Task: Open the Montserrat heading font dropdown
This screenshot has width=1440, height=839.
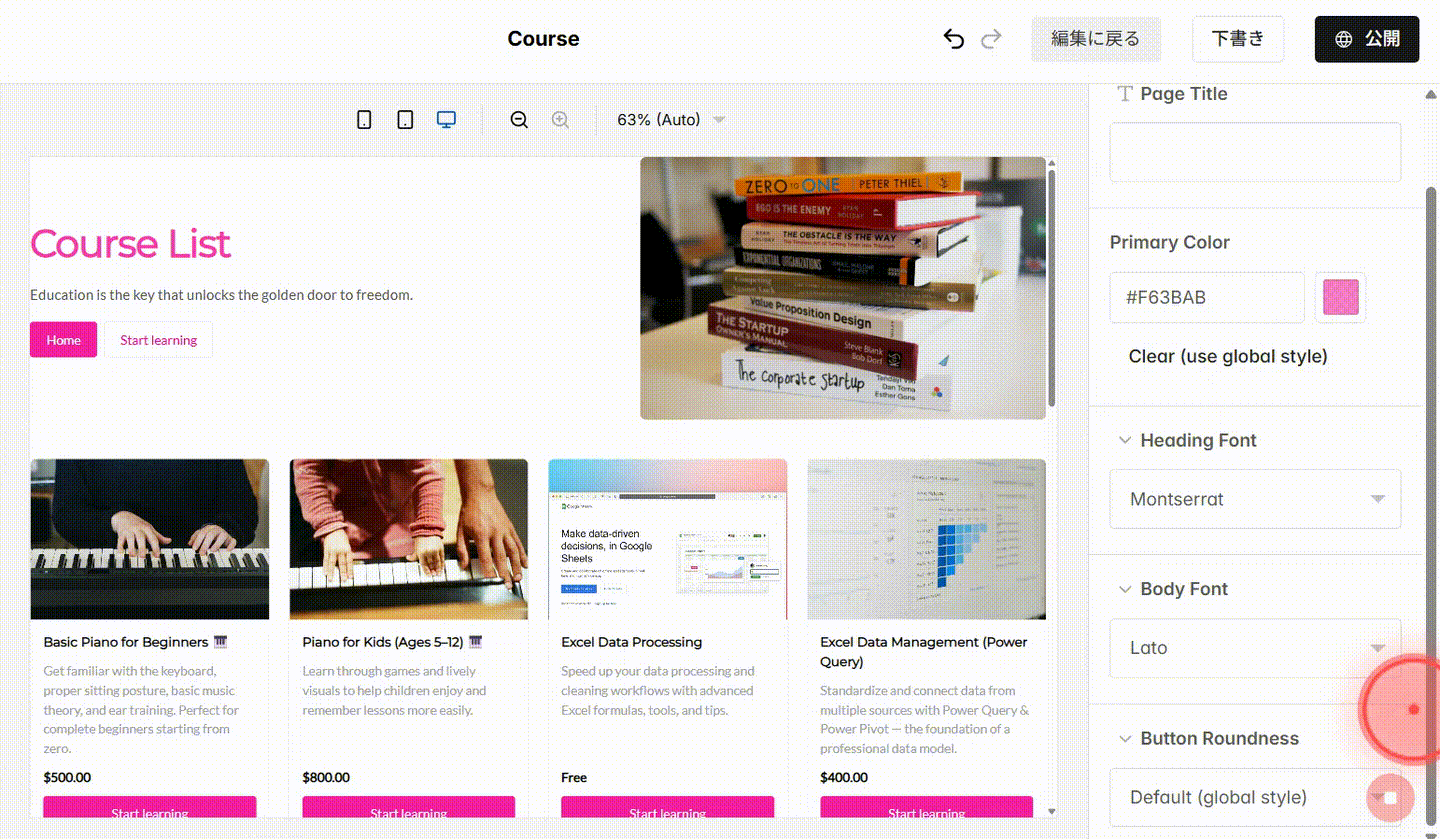Action: point(1255,499)
